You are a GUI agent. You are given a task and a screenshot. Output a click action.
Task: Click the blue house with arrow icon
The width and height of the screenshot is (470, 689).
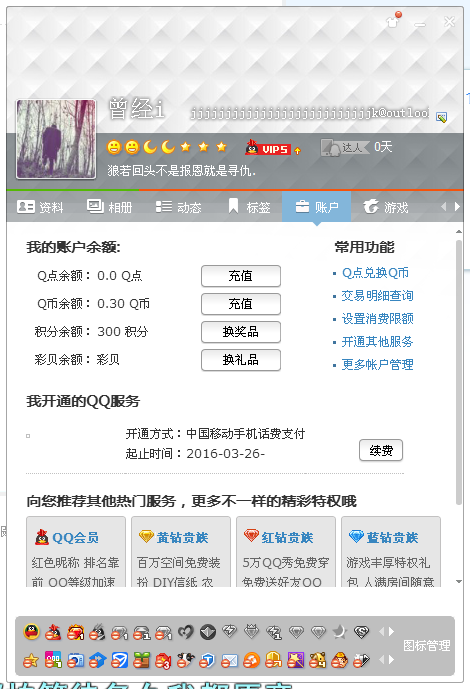point(98,660)
